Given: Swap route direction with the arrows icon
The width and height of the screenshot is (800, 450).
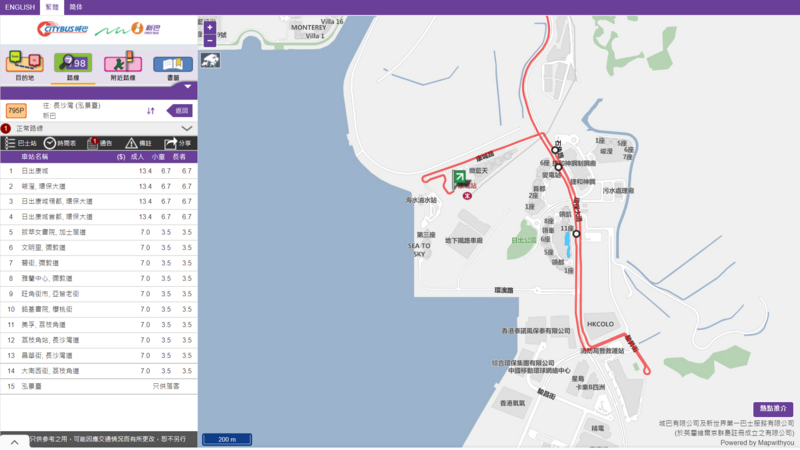Looking at the screenshot, I should [x=151, y=110].
